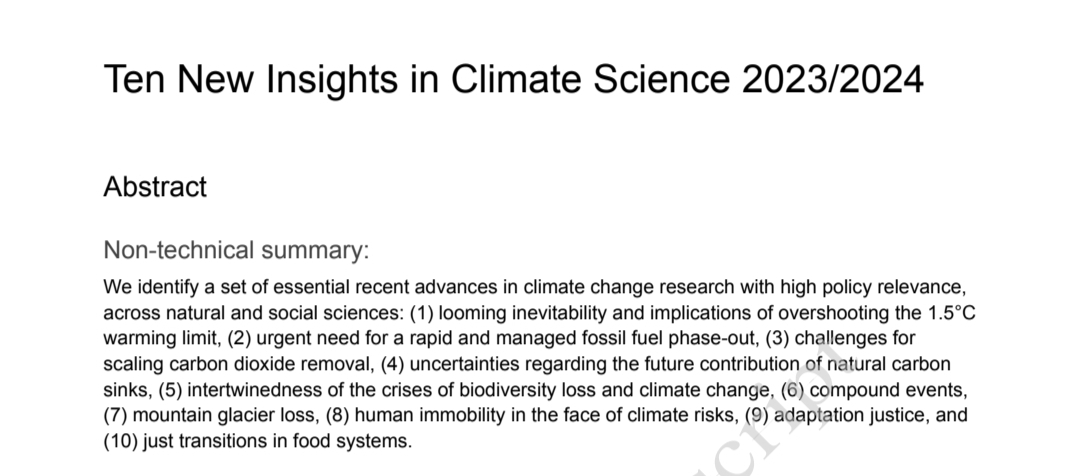Click on '2023/2024' in the title

point(832,79)
